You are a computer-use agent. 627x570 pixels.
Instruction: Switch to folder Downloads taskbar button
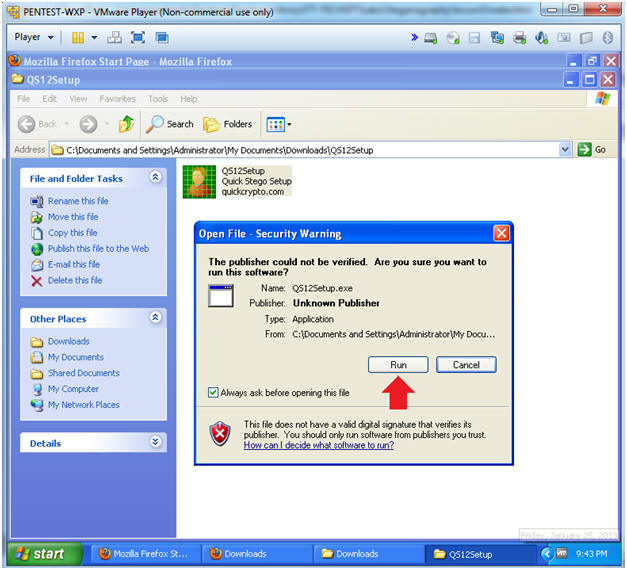(367, 554)
